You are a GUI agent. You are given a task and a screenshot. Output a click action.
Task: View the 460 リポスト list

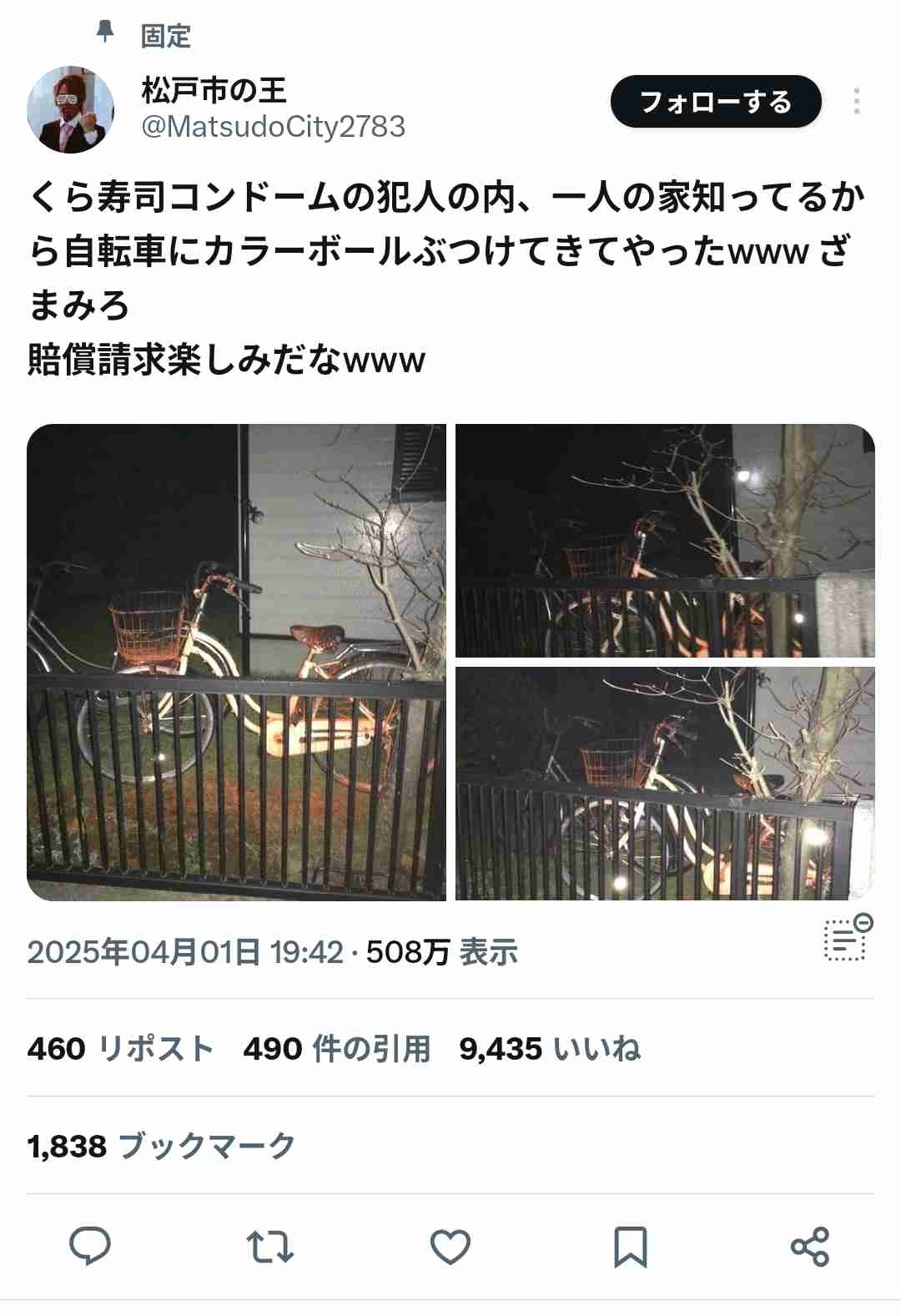pyautogui.click(x=120, y=1048)
